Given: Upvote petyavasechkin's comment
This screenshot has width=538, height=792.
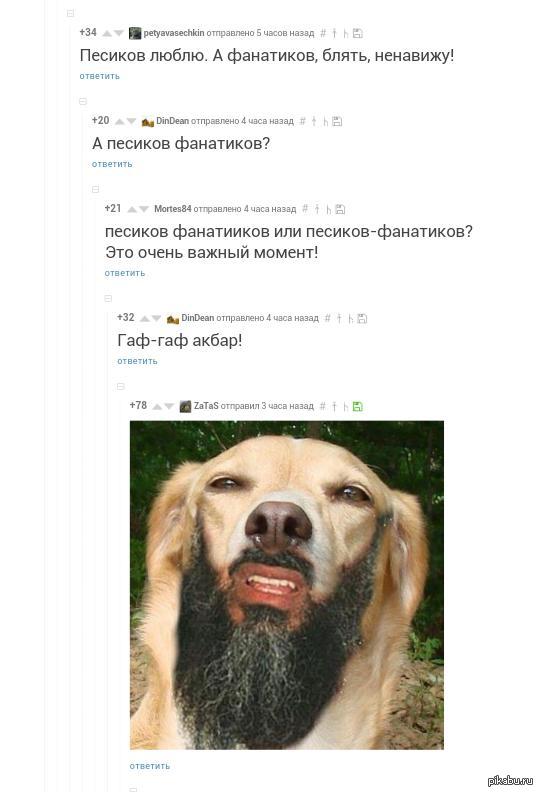Looking at the screenshot, I should tap(107, 33).
